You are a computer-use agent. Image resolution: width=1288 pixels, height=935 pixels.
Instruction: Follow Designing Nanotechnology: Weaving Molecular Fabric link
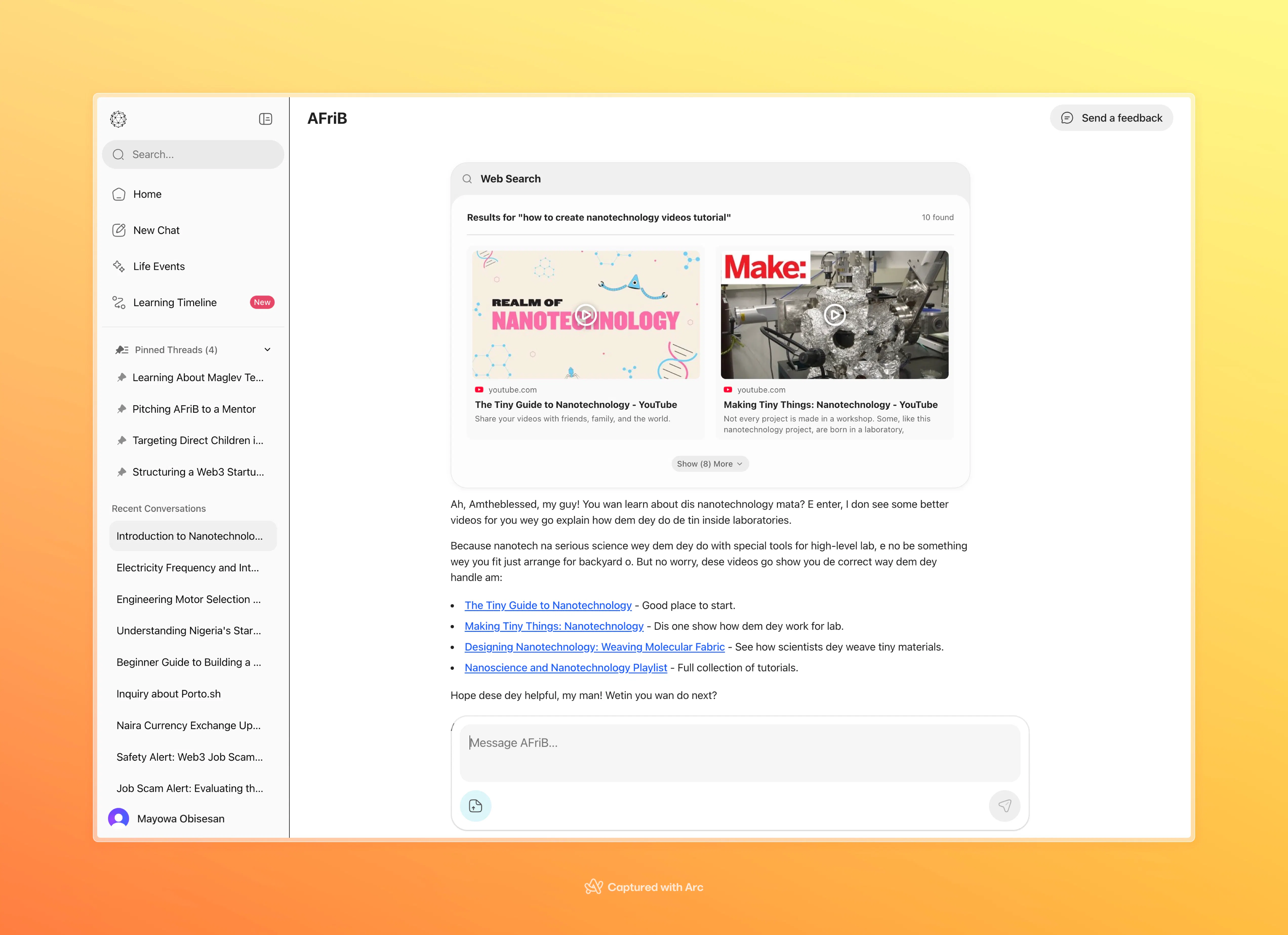(x=595, y=647)
